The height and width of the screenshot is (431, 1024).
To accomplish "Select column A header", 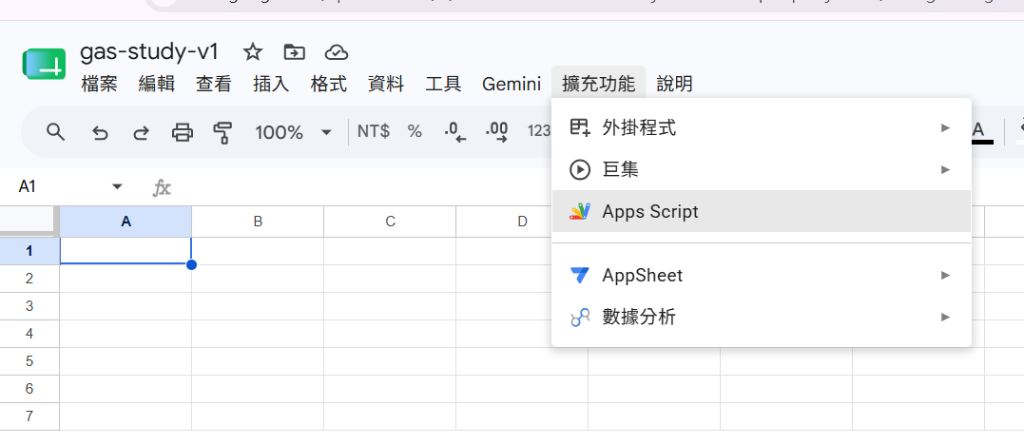I will 126,221.
